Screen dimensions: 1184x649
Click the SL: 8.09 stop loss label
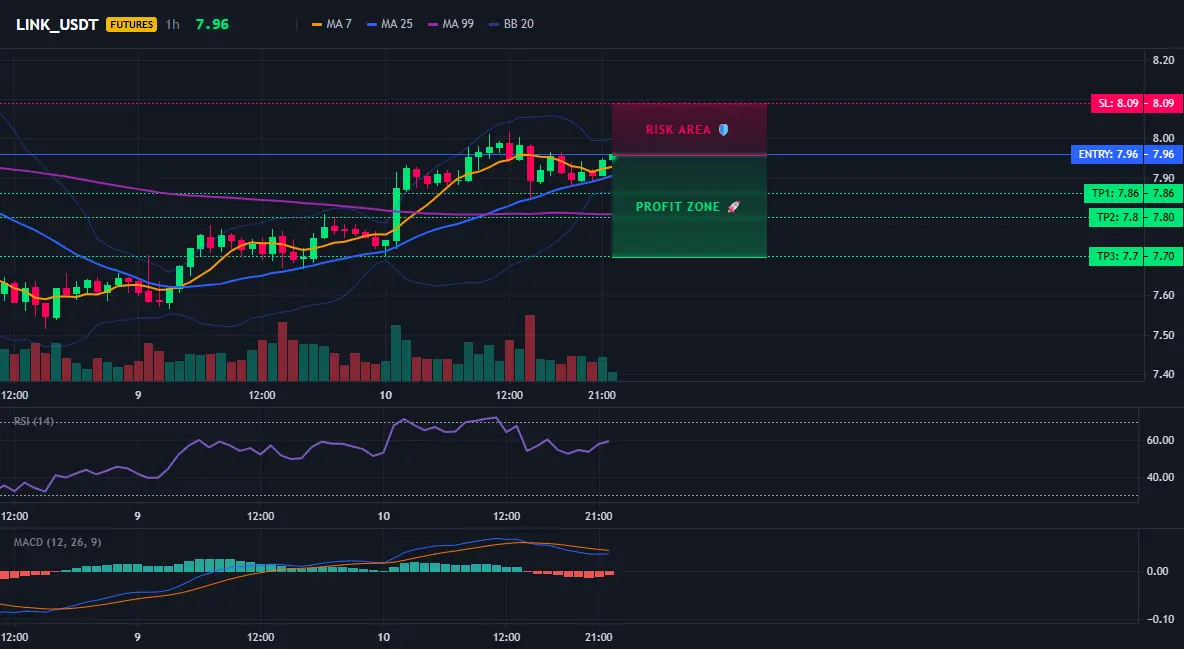pyautogui.click(x=1117, y=104)
